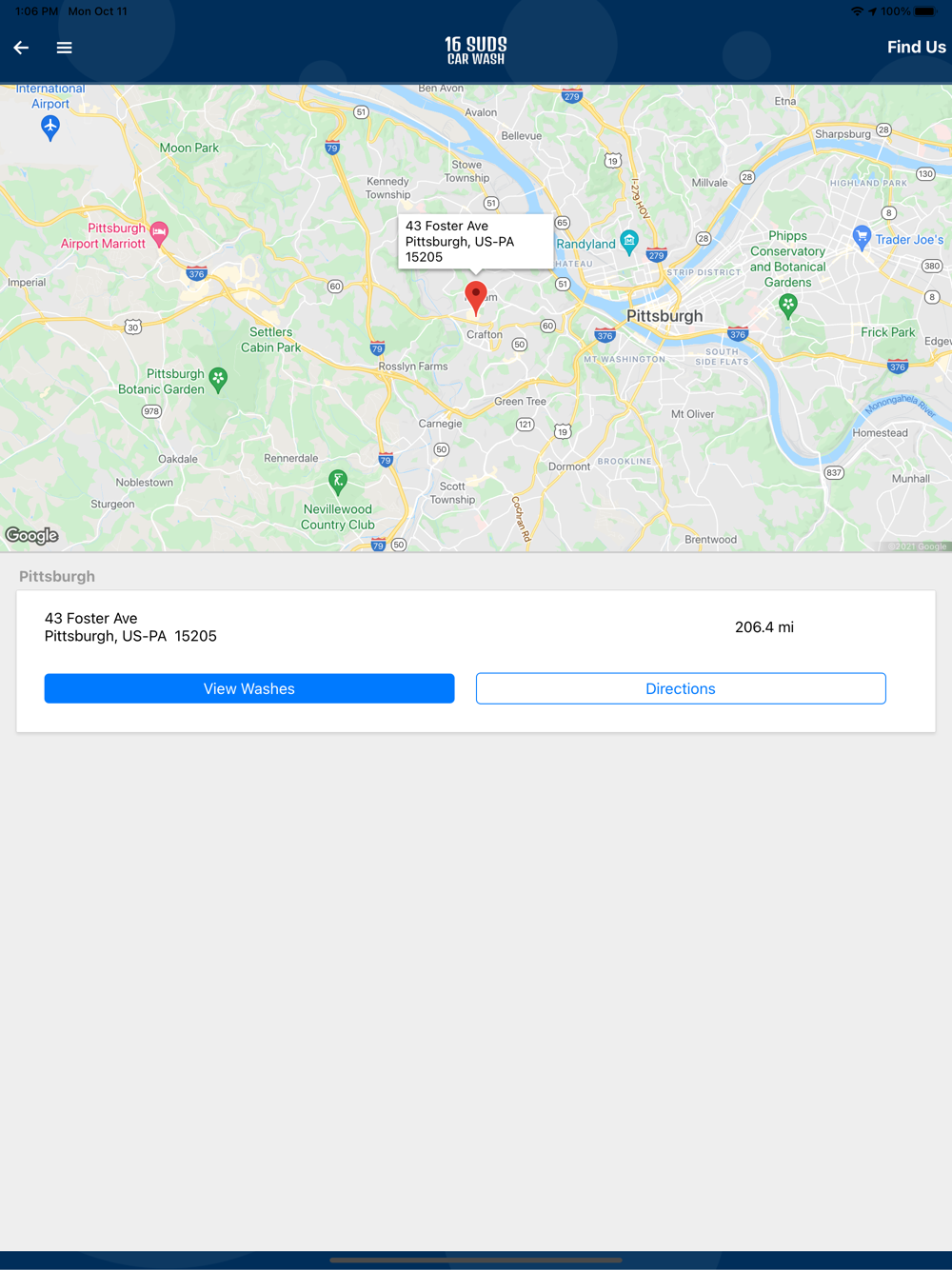952x1270 pixels.
Task: Tap the Pittsburgh Botanic Garden marker
Action: (218, 380)
